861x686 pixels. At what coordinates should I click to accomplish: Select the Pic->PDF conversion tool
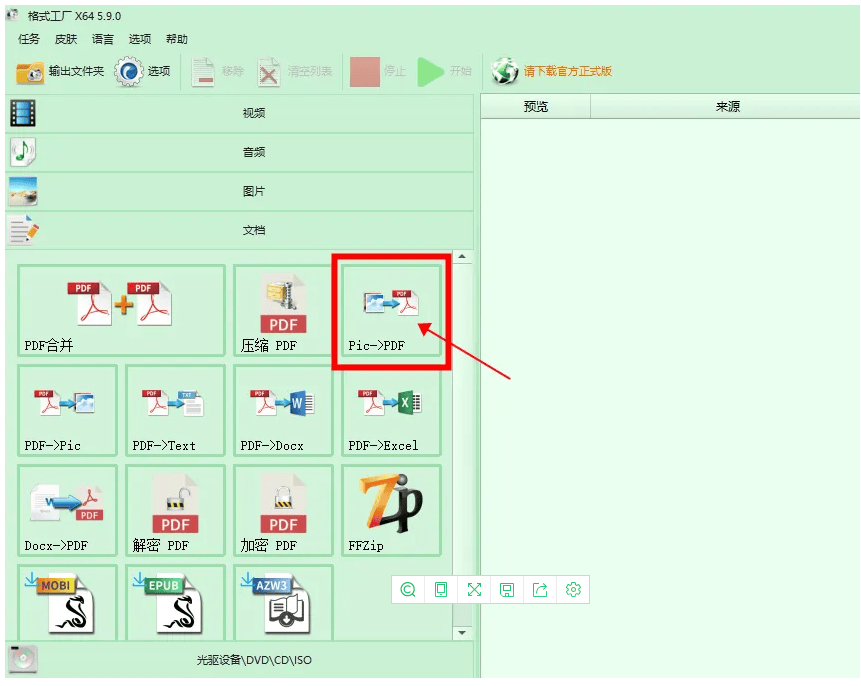[391, 311]
